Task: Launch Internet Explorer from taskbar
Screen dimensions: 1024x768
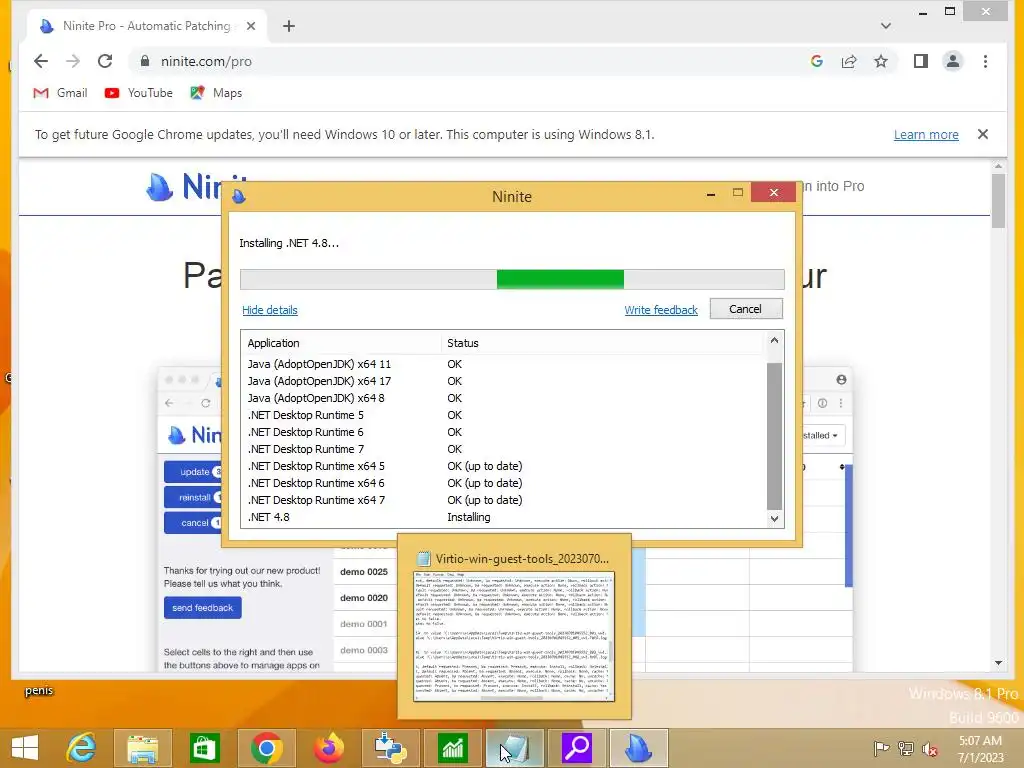Action: 82,748
